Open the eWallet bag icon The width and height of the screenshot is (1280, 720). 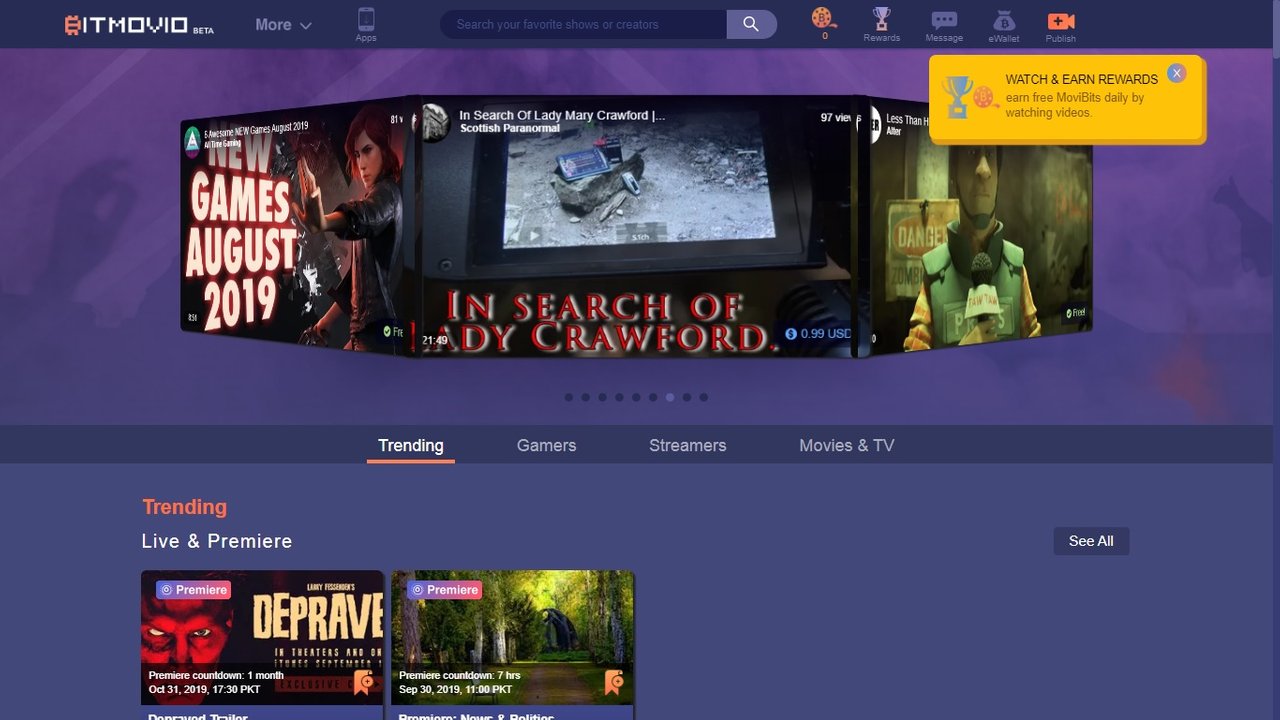tap(1004, 25)
